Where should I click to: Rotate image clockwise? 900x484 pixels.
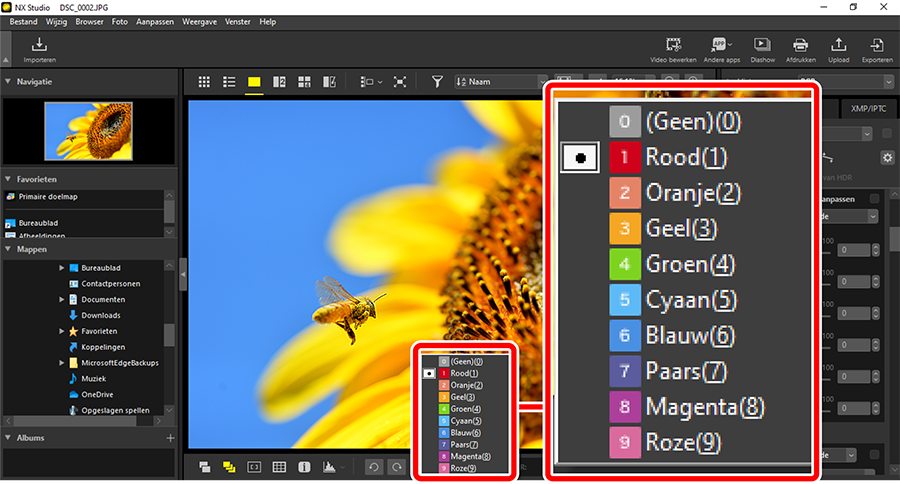click(x=397, y=467)
